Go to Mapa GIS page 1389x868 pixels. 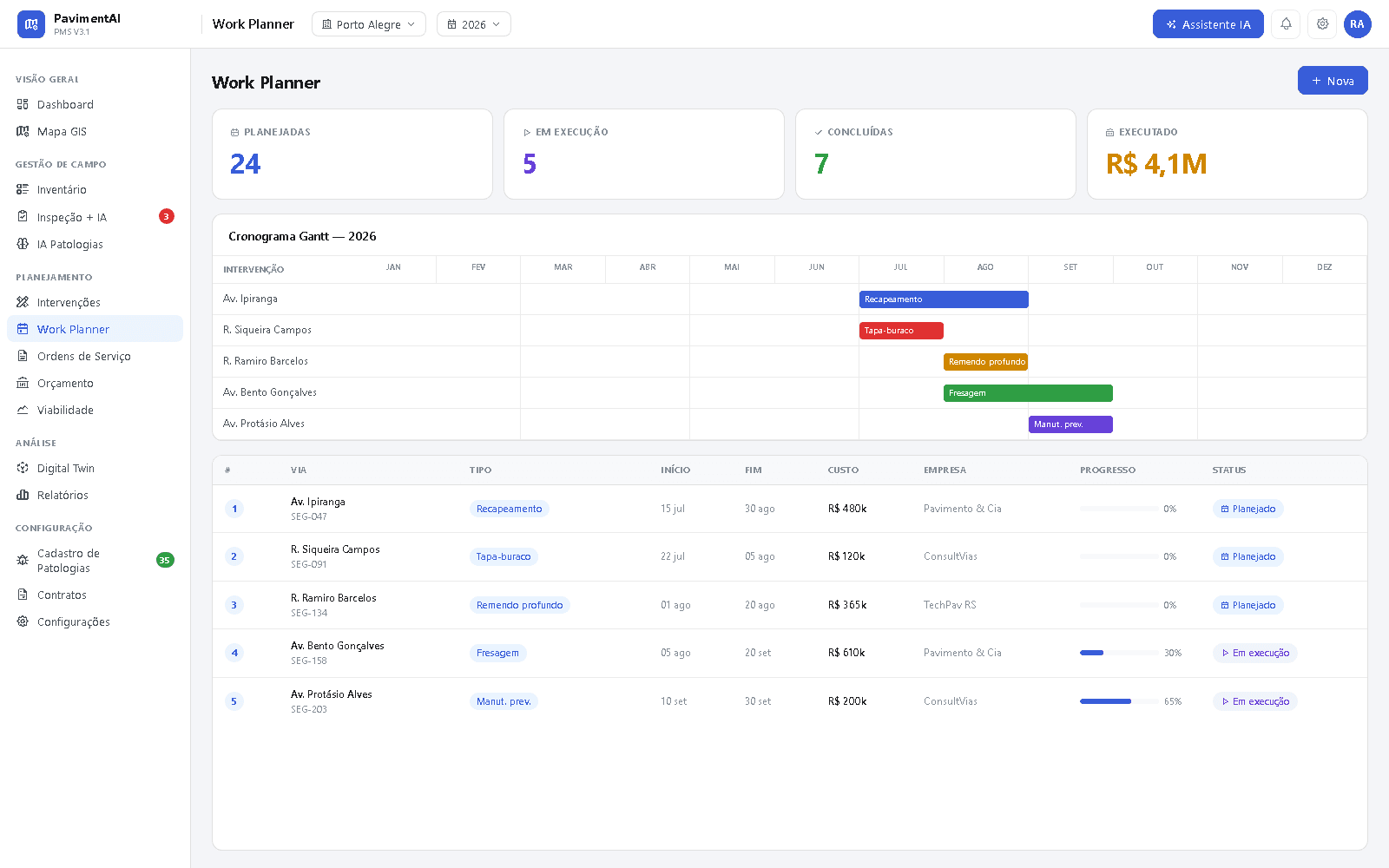click(x=95, y=131)
